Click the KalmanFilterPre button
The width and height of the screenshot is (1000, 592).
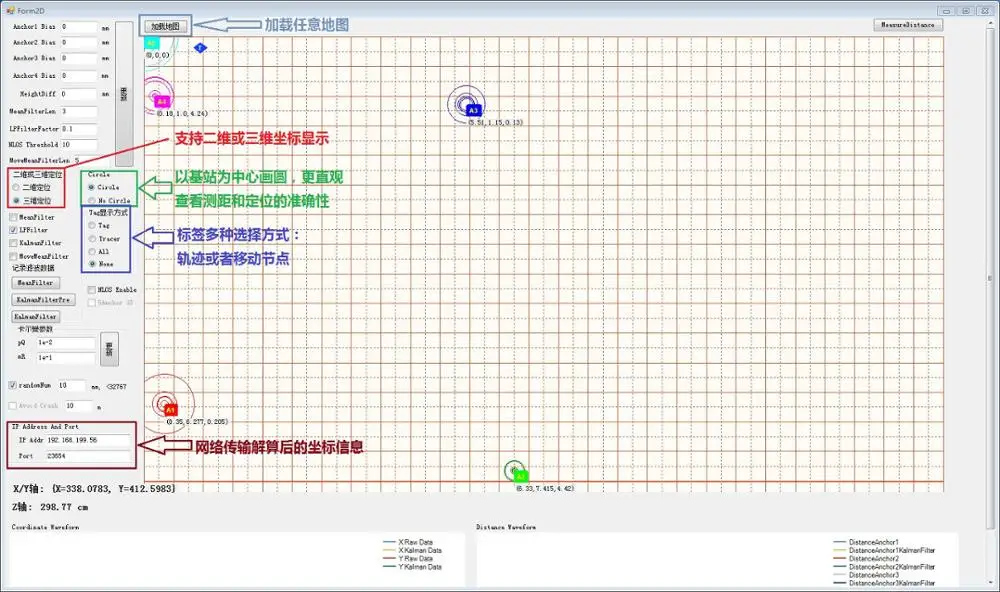43,299
